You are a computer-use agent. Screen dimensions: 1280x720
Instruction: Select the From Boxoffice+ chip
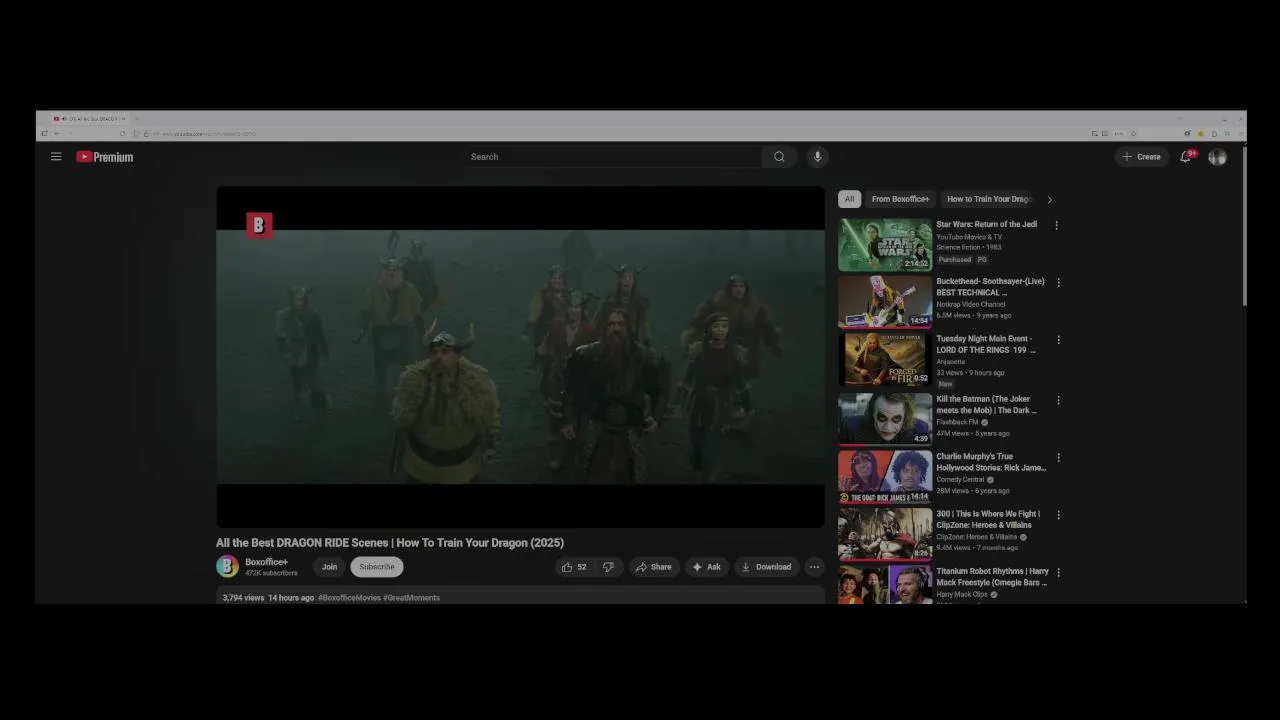coord(900,199)
